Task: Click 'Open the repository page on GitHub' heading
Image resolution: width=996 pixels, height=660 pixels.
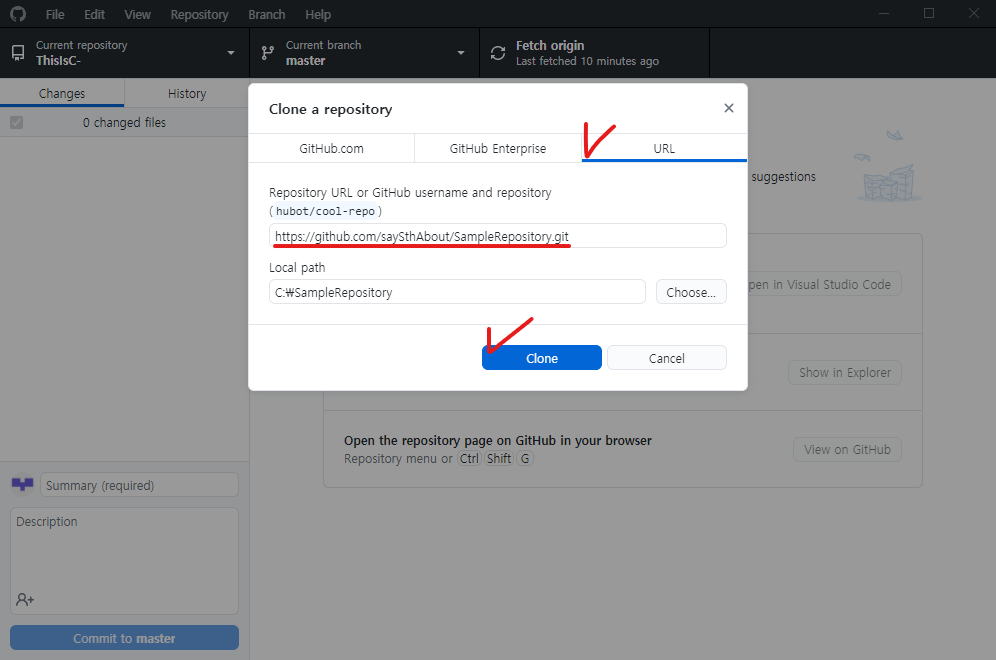Action: 497,440
